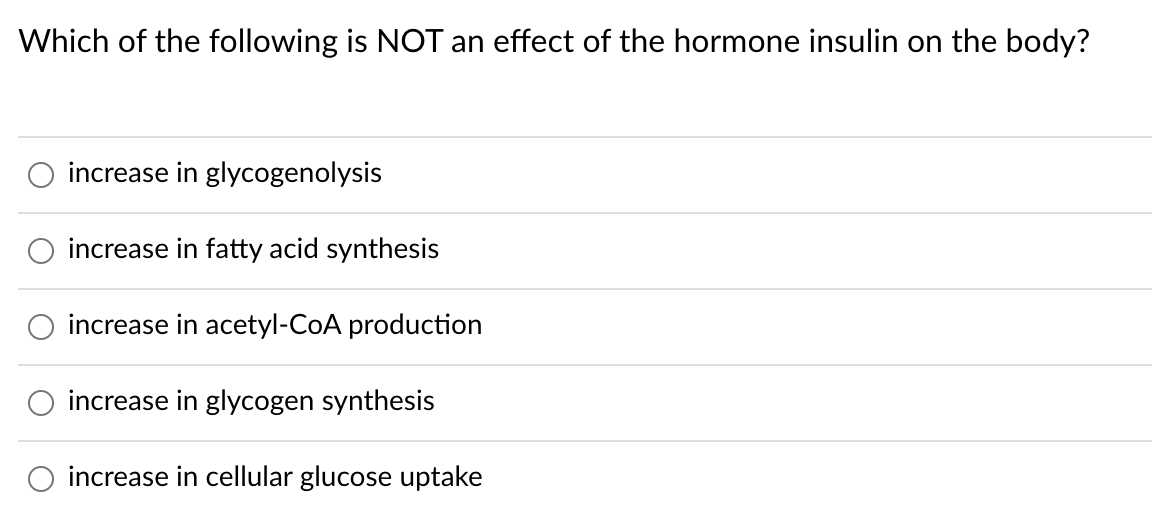This screenshot has height=530, width=1152.
Task: Mark the acetyl-CoA production radio option
Action: tap(40, 327)
